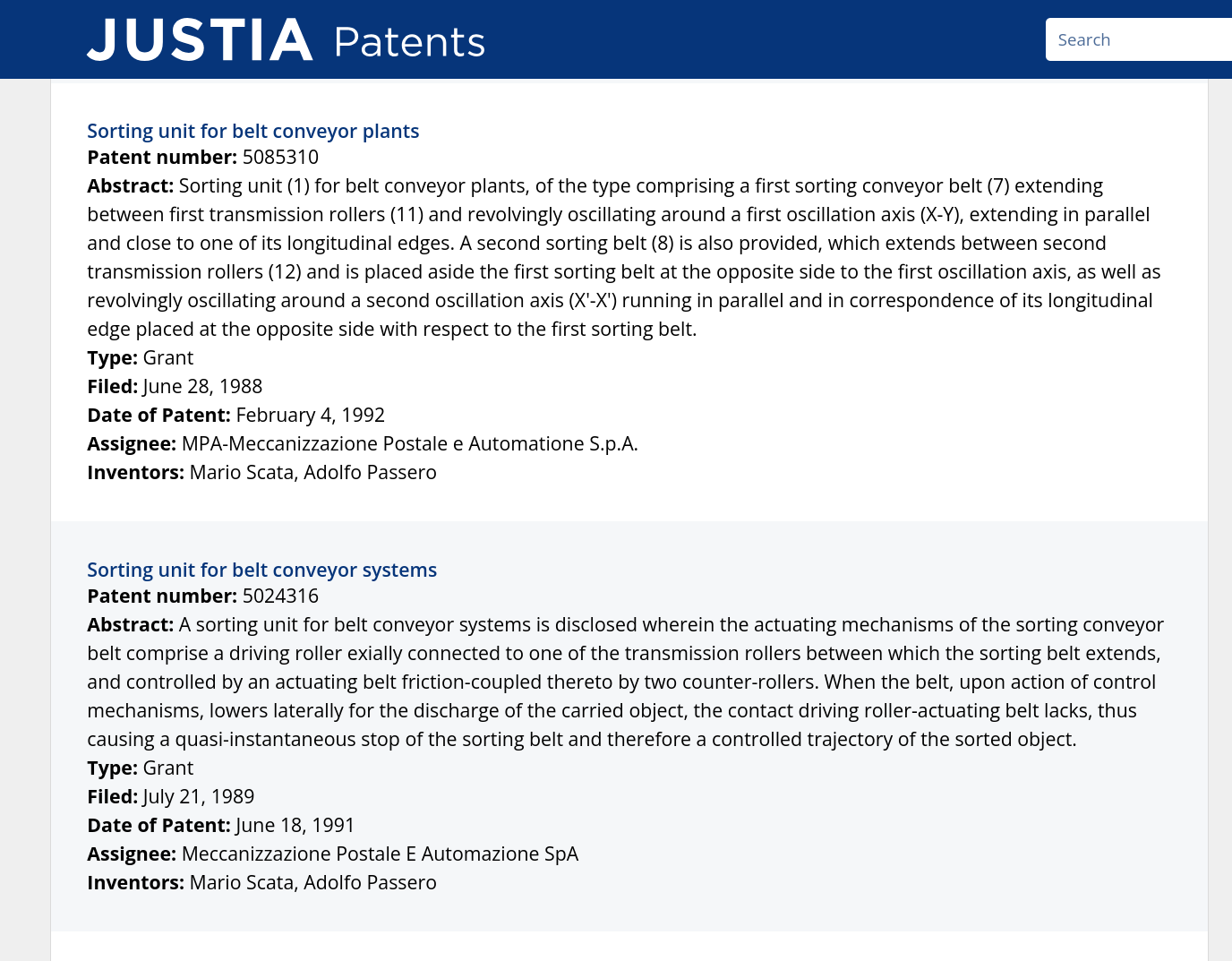Click Date of Patent February 4, 1992

click(310, 415)
